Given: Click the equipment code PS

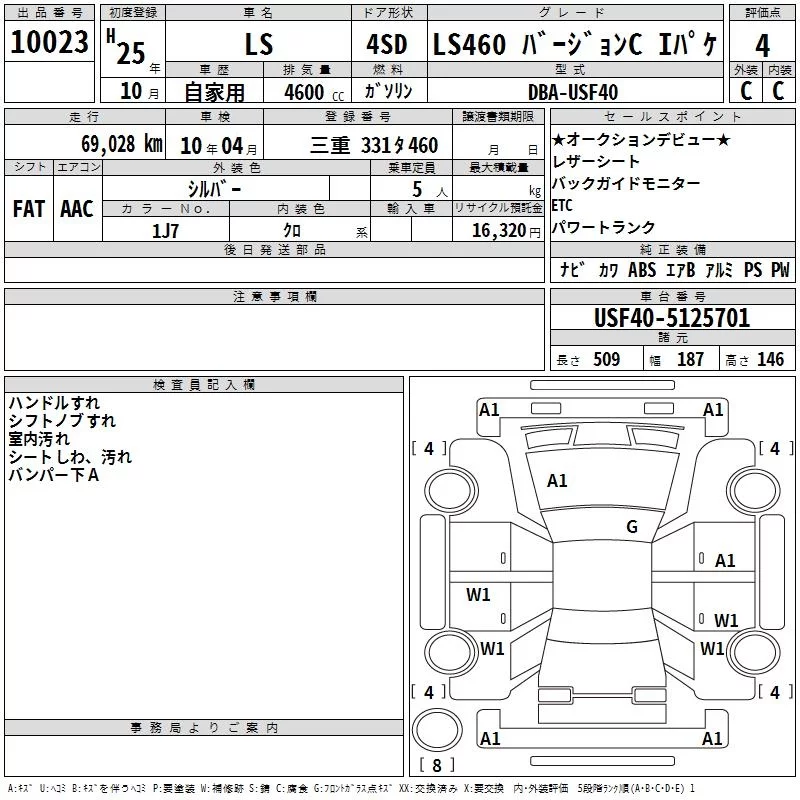Looking at the screenshot, I should (x=753, y=270).
